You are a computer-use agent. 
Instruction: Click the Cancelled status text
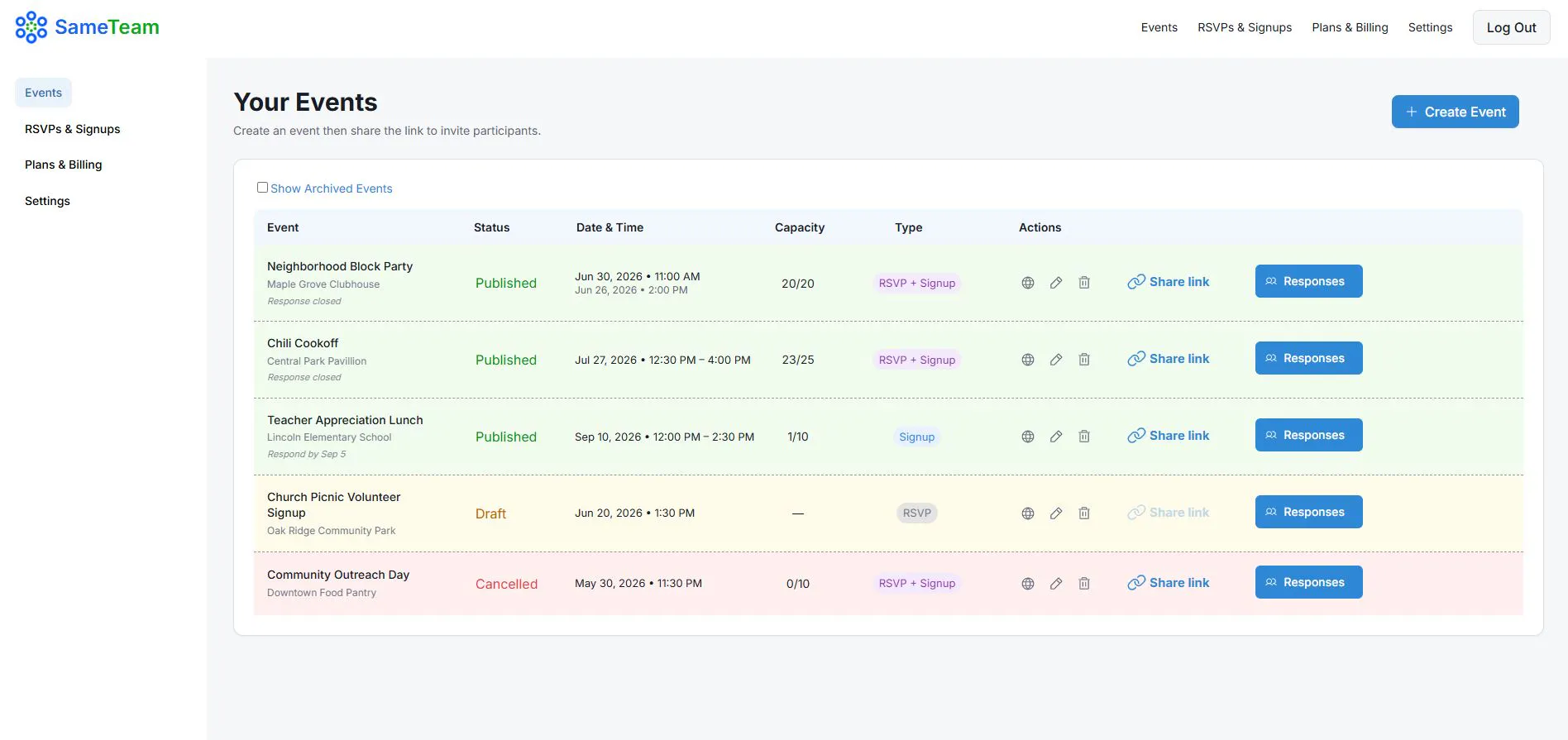click(506, 584)
